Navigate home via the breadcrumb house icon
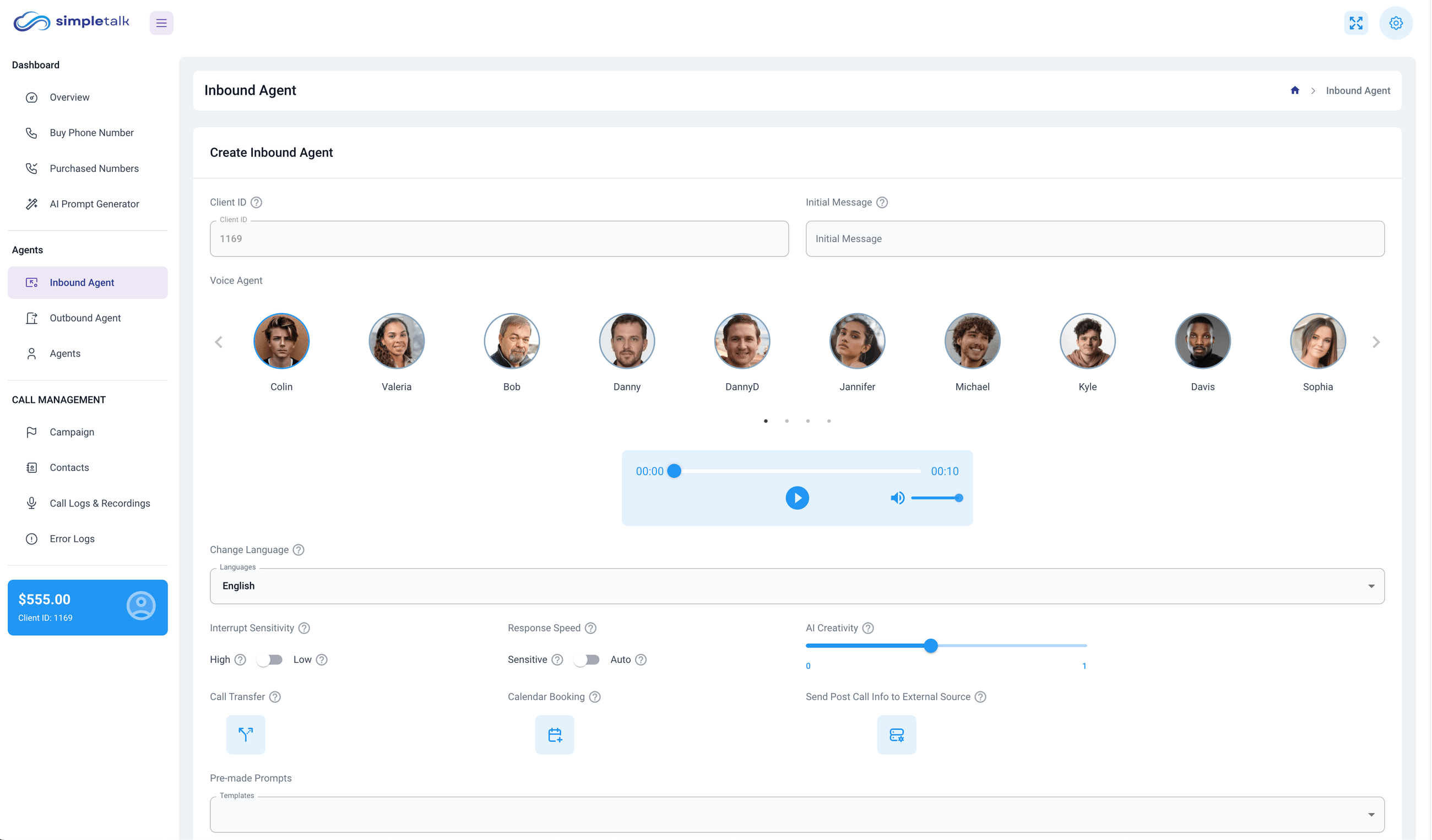This screenshot has height=840, width=1432. click(1294, 90)
